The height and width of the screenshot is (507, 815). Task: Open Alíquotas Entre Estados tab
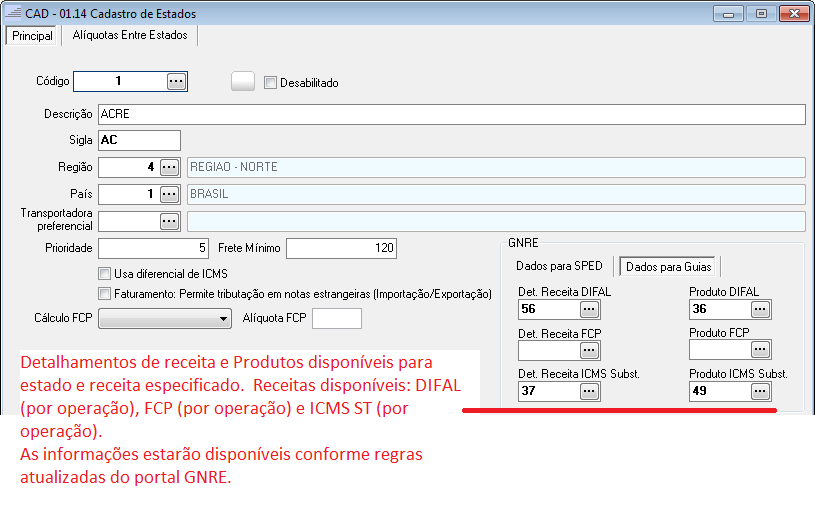pos(130,35)
